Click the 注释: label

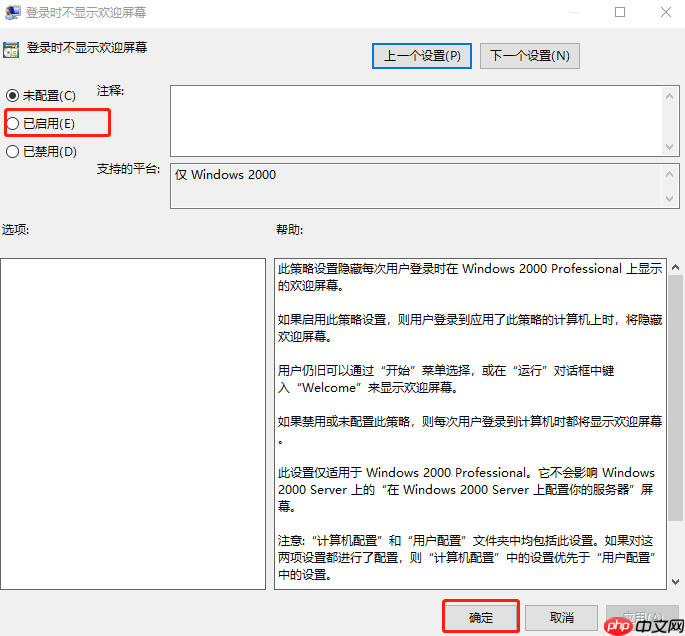click(x=110, y=91)
